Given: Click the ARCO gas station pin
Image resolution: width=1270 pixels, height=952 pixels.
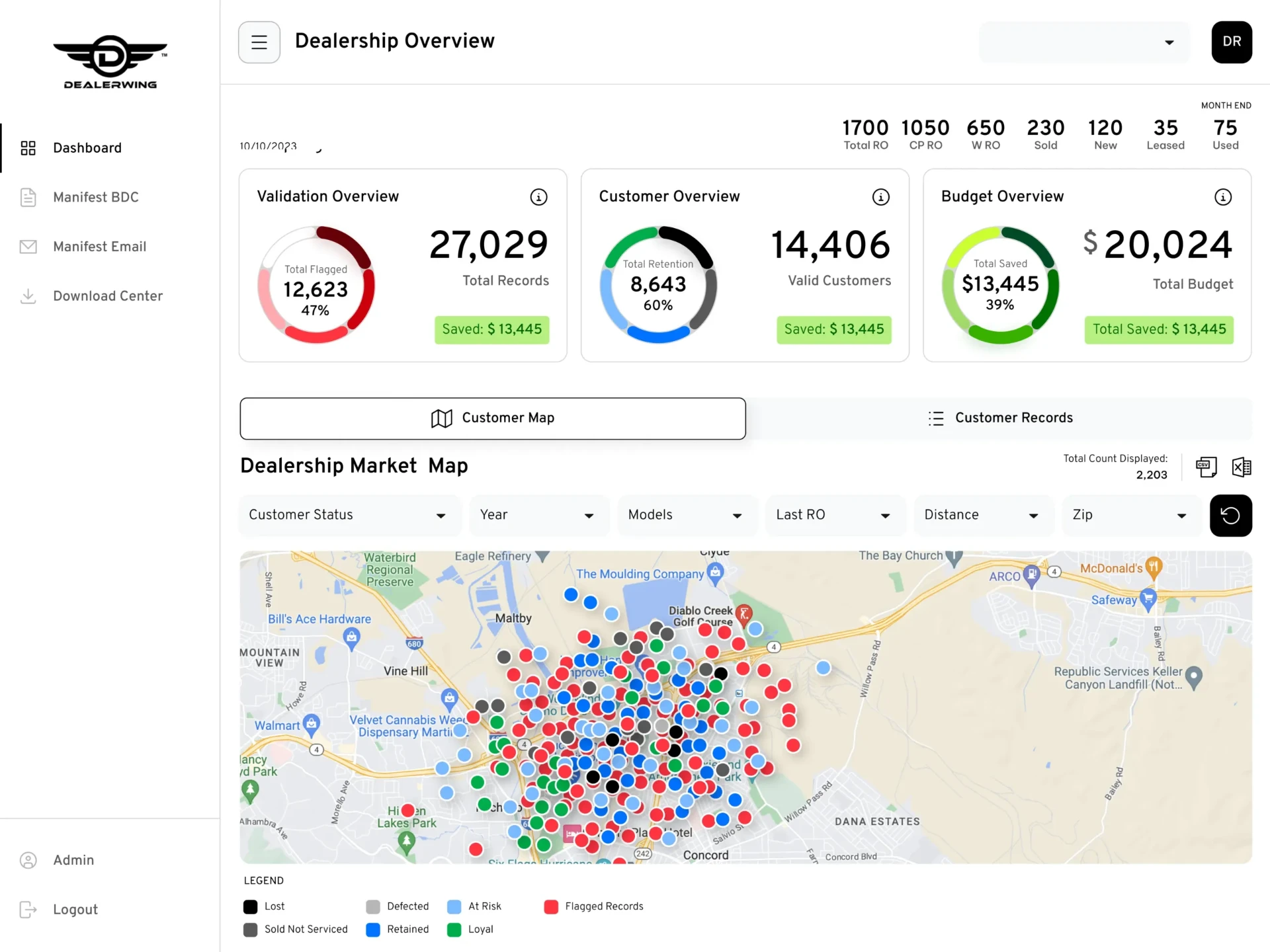Looking at the screenshot, I should click(x=1031, y=576).
